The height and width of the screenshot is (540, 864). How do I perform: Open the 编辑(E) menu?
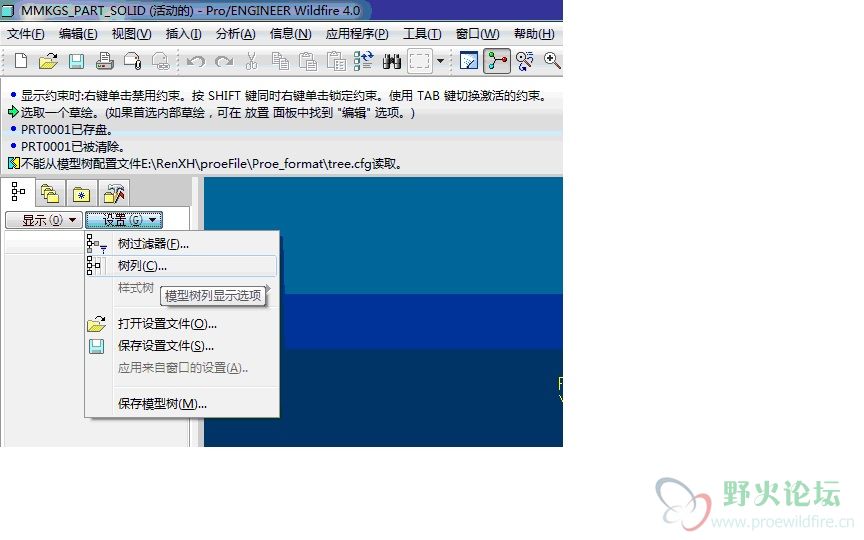tap(78, 34)
